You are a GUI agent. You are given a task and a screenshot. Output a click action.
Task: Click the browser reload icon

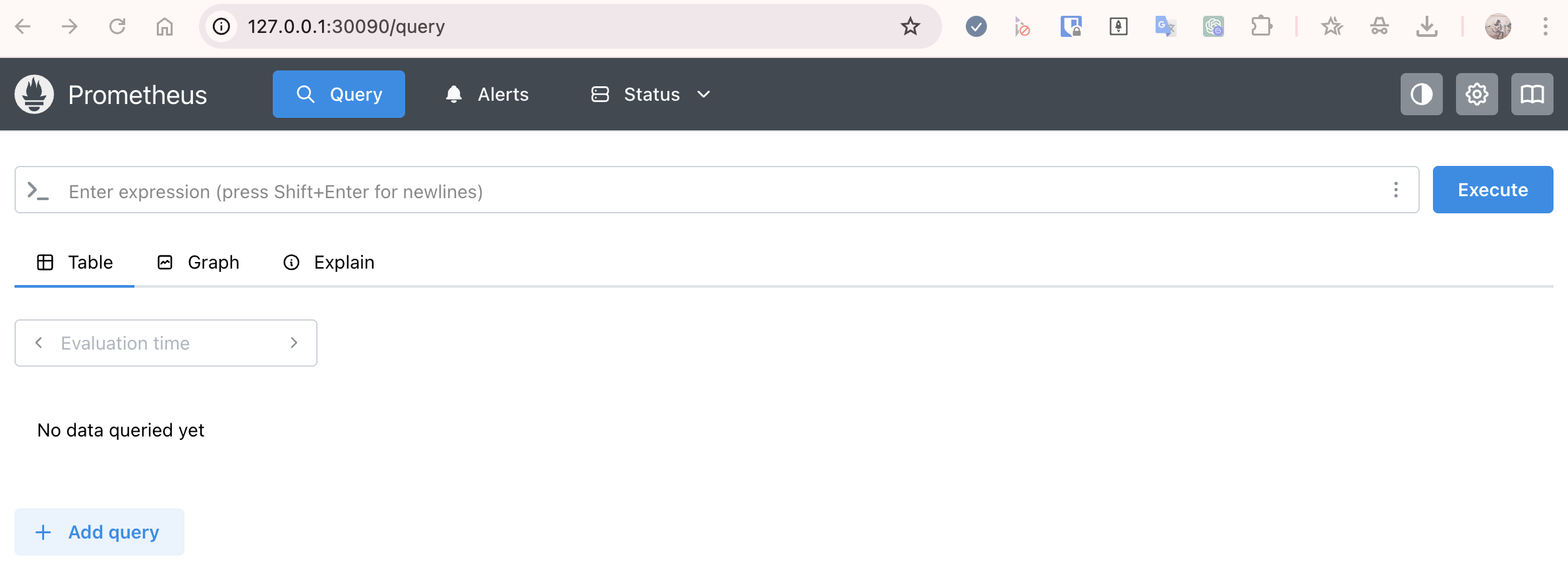click(117, 26)
